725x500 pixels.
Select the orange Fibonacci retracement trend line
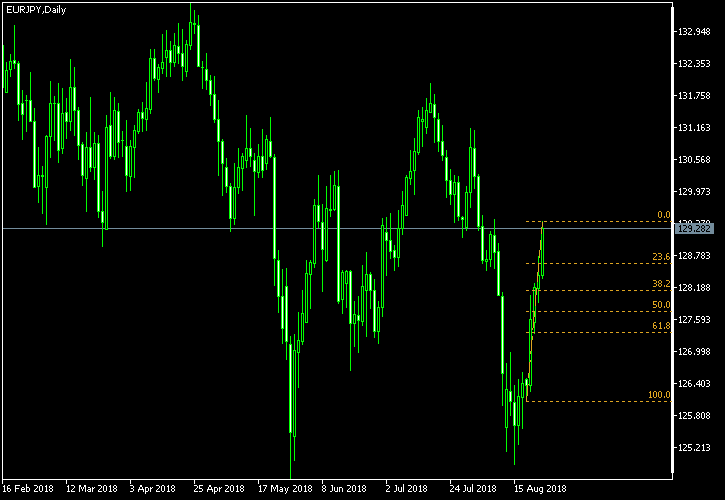[x=535, y=312]
